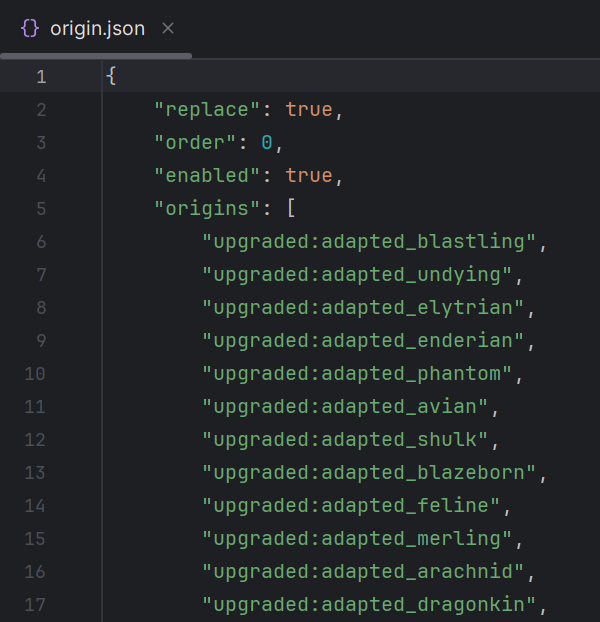Close the origin.json tab

click(x=168, y=29)
